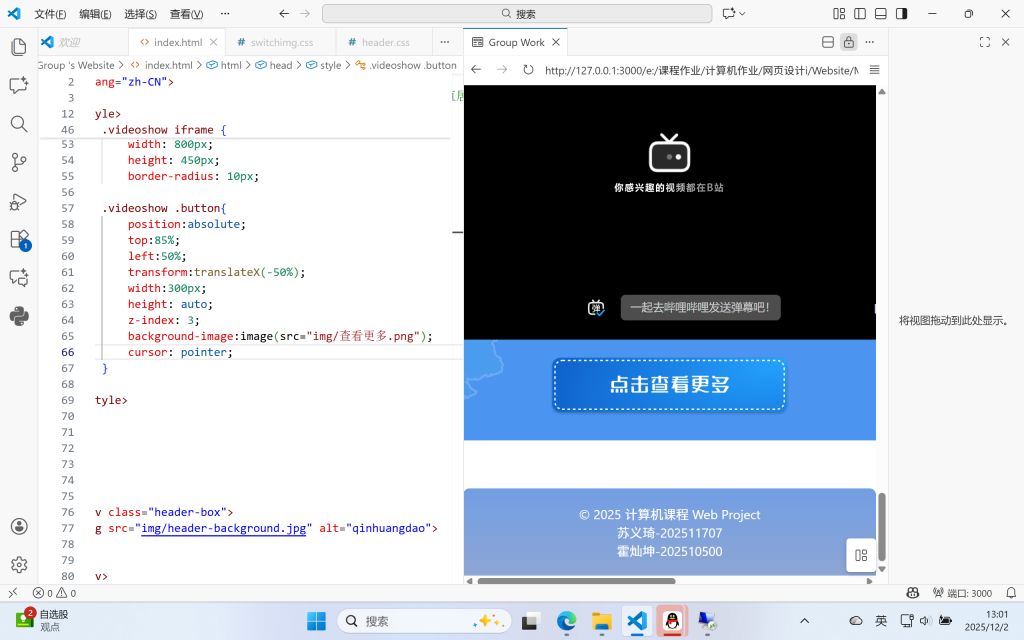Open the Explorer view in activity bar
This screenshot has height=640, width=1024.
[18, 47]
